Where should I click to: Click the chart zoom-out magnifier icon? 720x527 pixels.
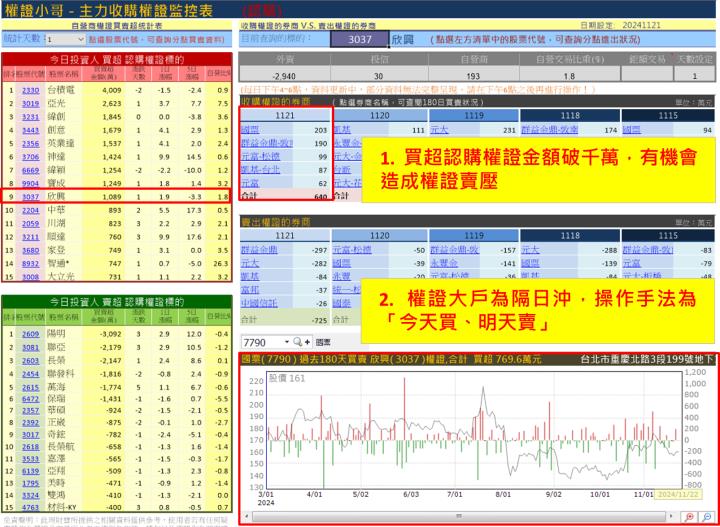coord(708,516)
